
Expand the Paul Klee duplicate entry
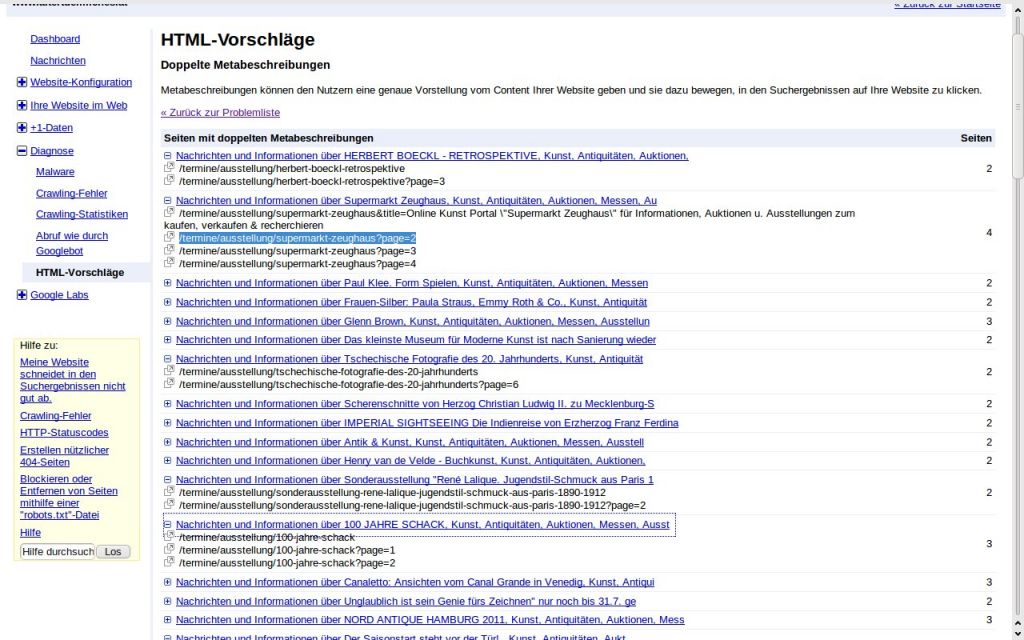[168, 283]
